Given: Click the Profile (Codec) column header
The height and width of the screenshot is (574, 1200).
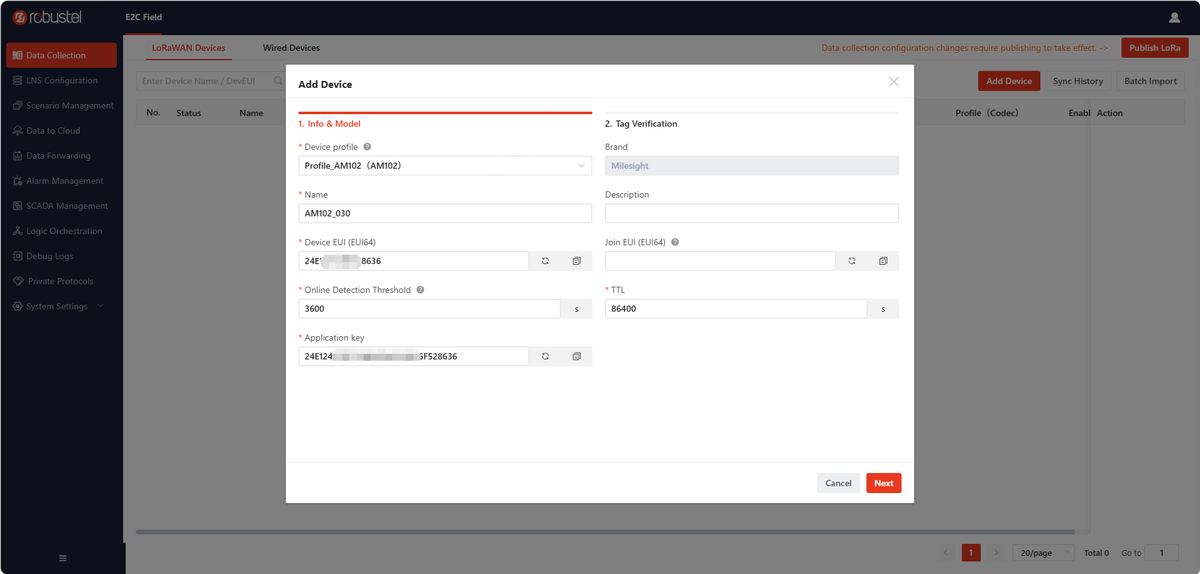Looking at the screenshot, I should point(987,113).
